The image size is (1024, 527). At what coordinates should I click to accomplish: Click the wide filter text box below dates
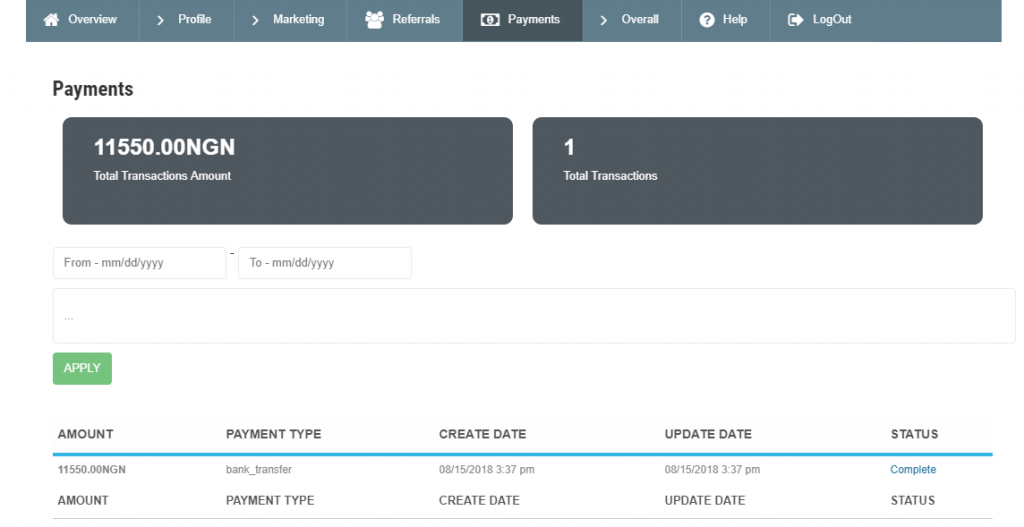[x=533, y=316]
